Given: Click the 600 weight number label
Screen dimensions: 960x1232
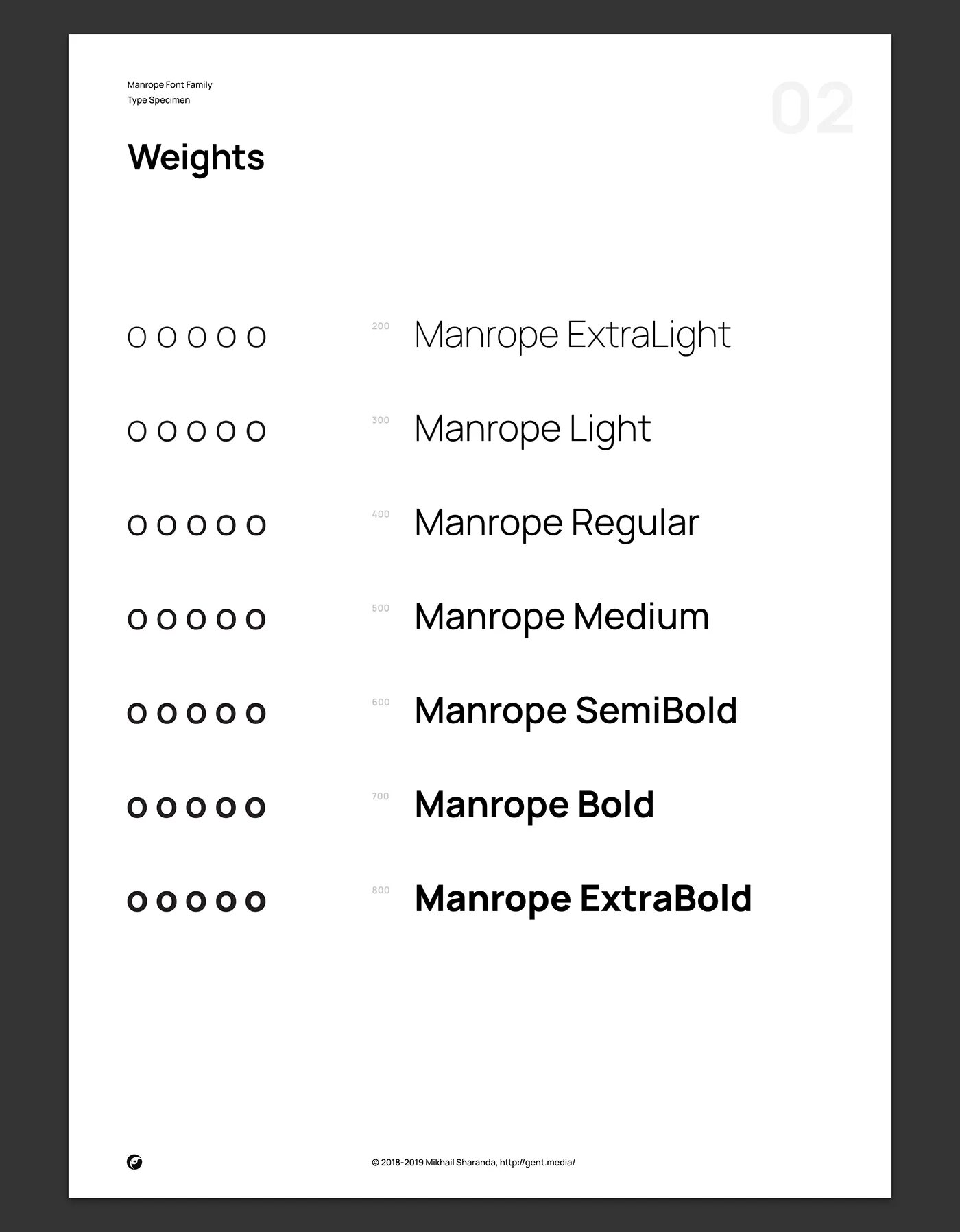Looking at the screenshot, I should pos(381,702).
